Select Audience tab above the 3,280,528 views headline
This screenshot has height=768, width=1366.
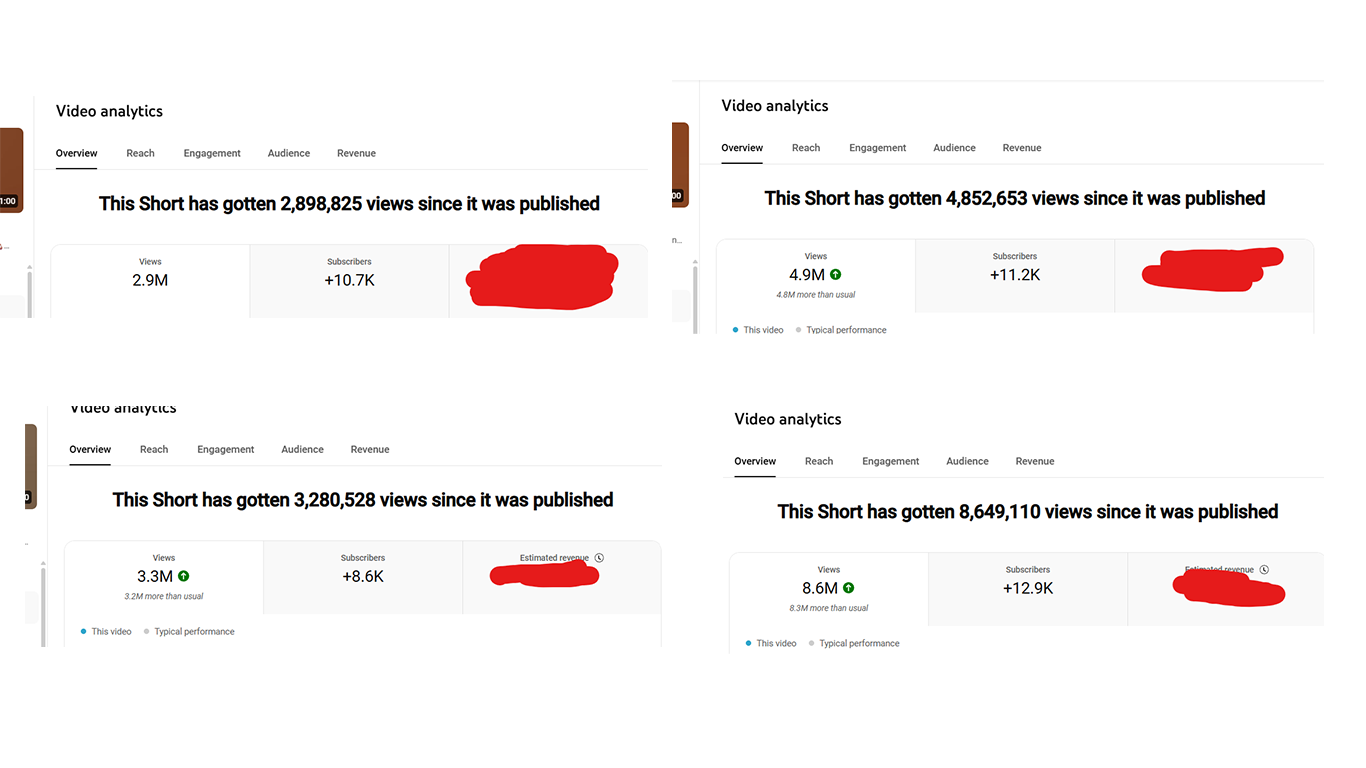coord(302,450)
